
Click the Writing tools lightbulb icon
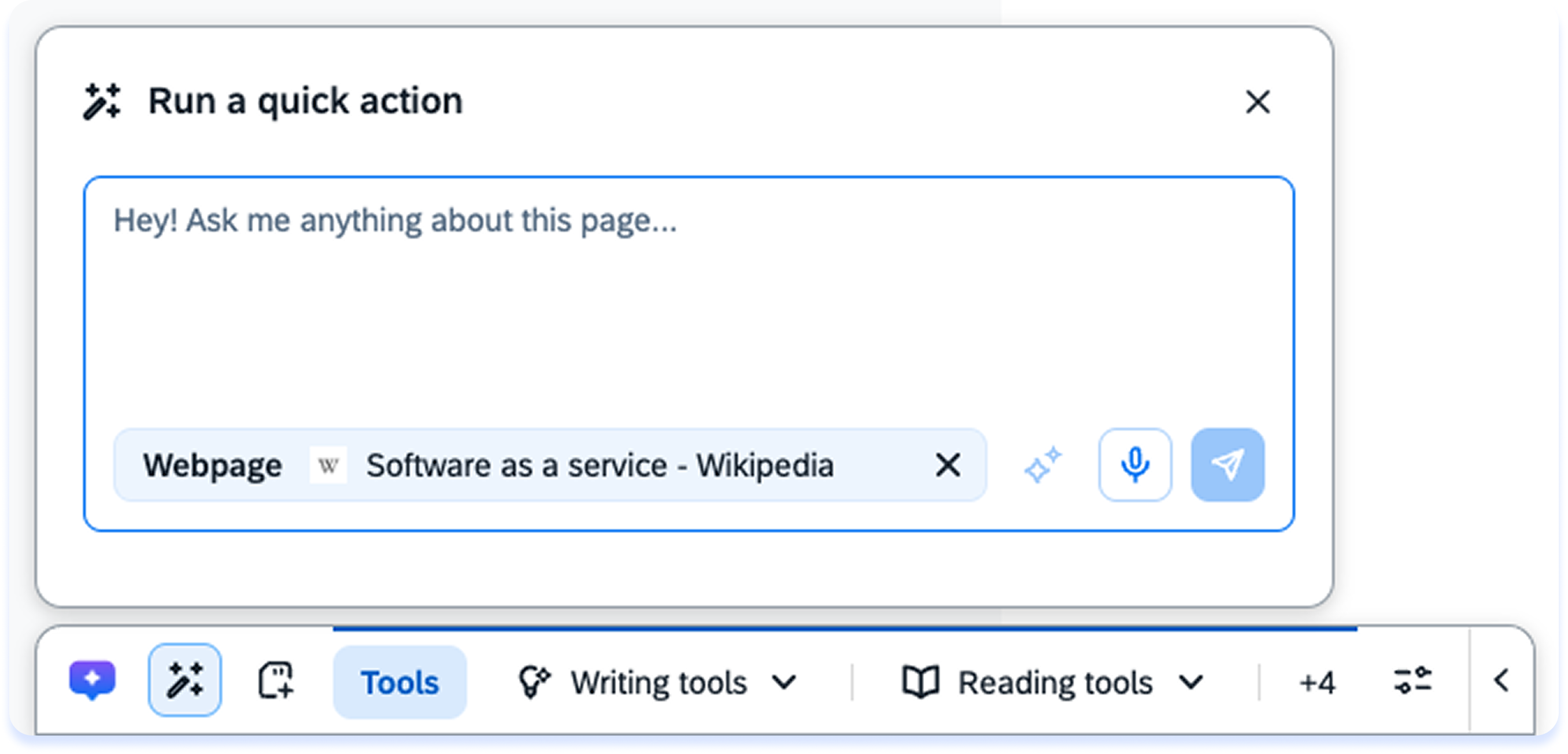click(534, 681)
